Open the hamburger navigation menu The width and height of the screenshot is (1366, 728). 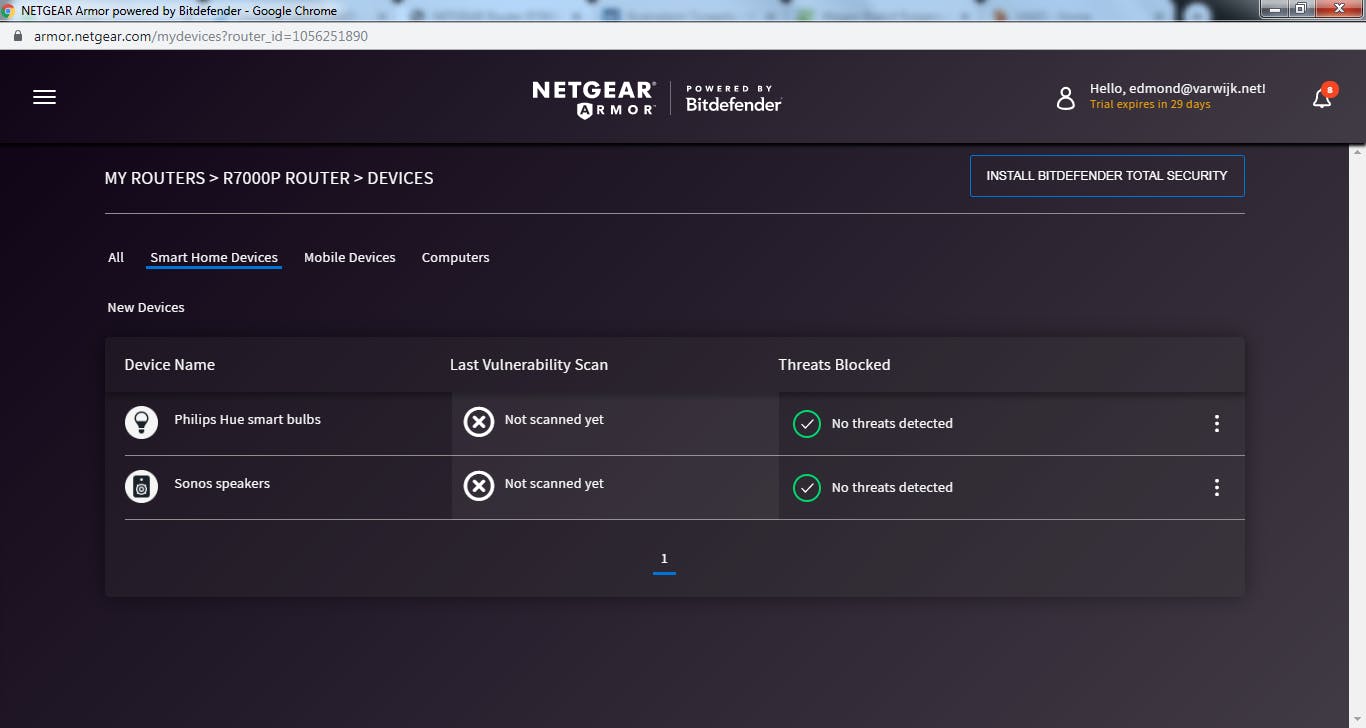pyautogui.click(x=44, y=97)
